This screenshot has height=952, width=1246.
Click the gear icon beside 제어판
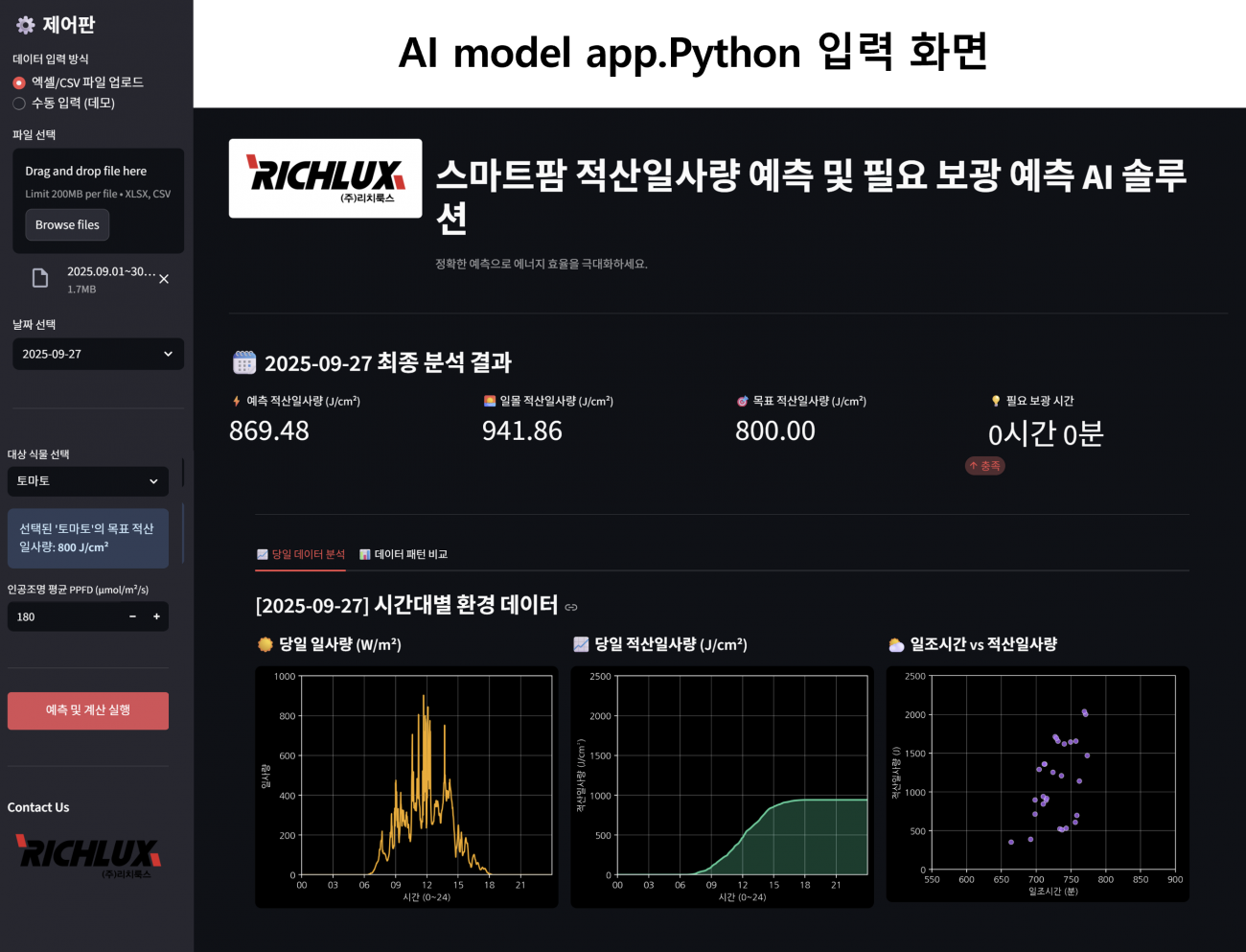tap(25, 26)
